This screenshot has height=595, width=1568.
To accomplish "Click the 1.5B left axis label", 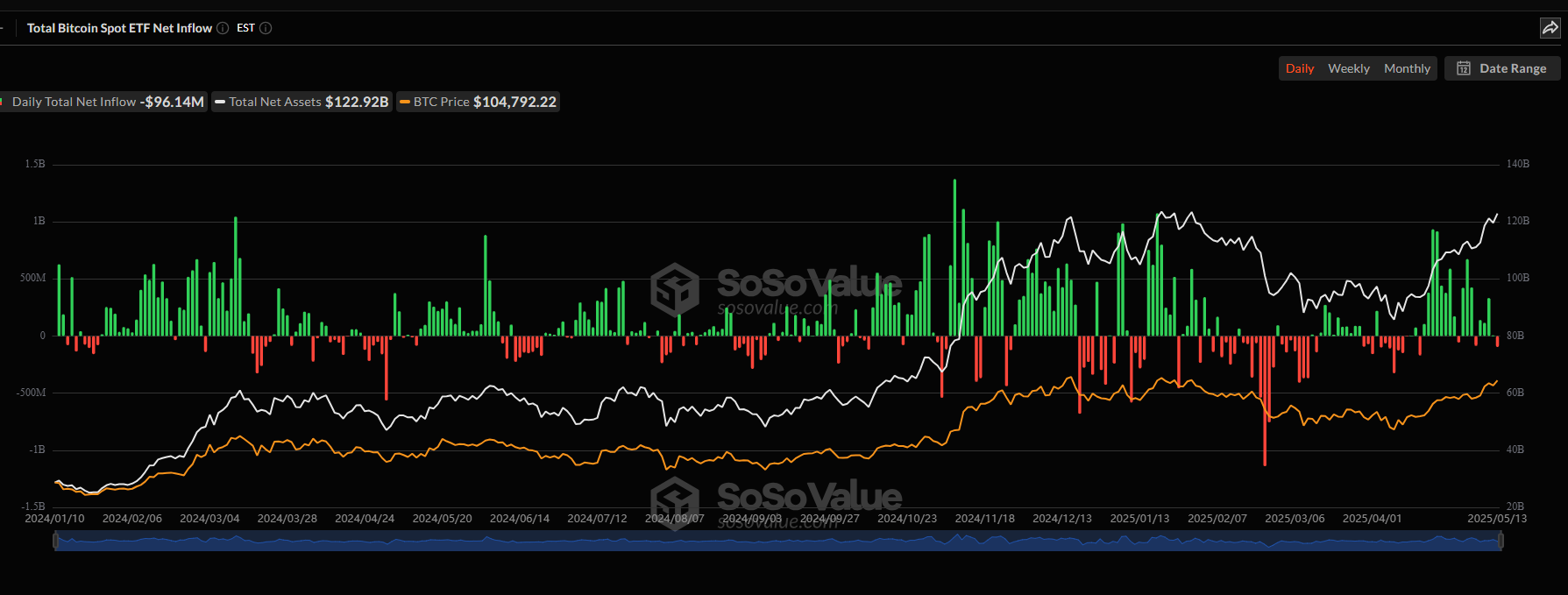I will [35, 164].
